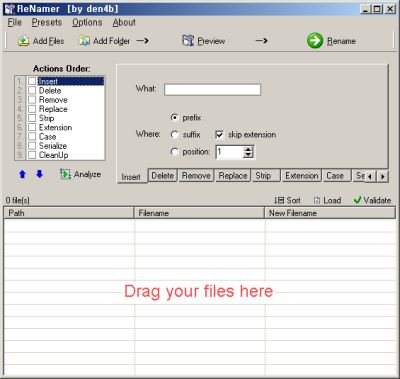Click the Load icon above the file list
Screen dimensions: 400x379
click(x=317, y=200)
